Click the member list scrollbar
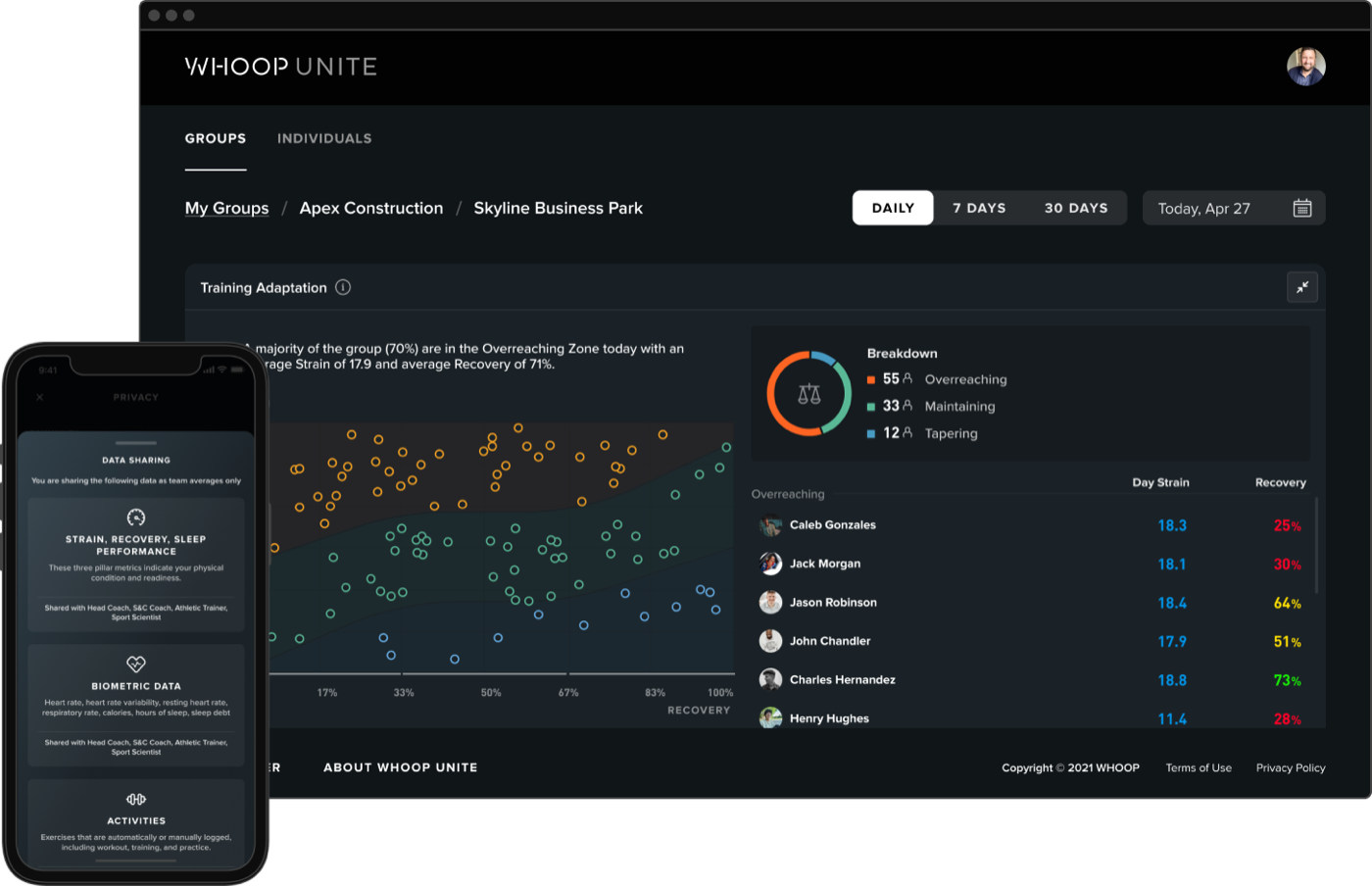 1316,545
